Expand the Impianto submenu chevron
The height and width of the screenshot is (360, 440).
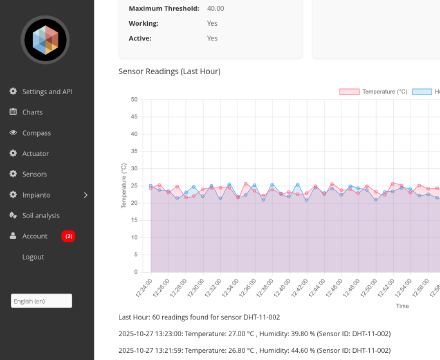86,195
